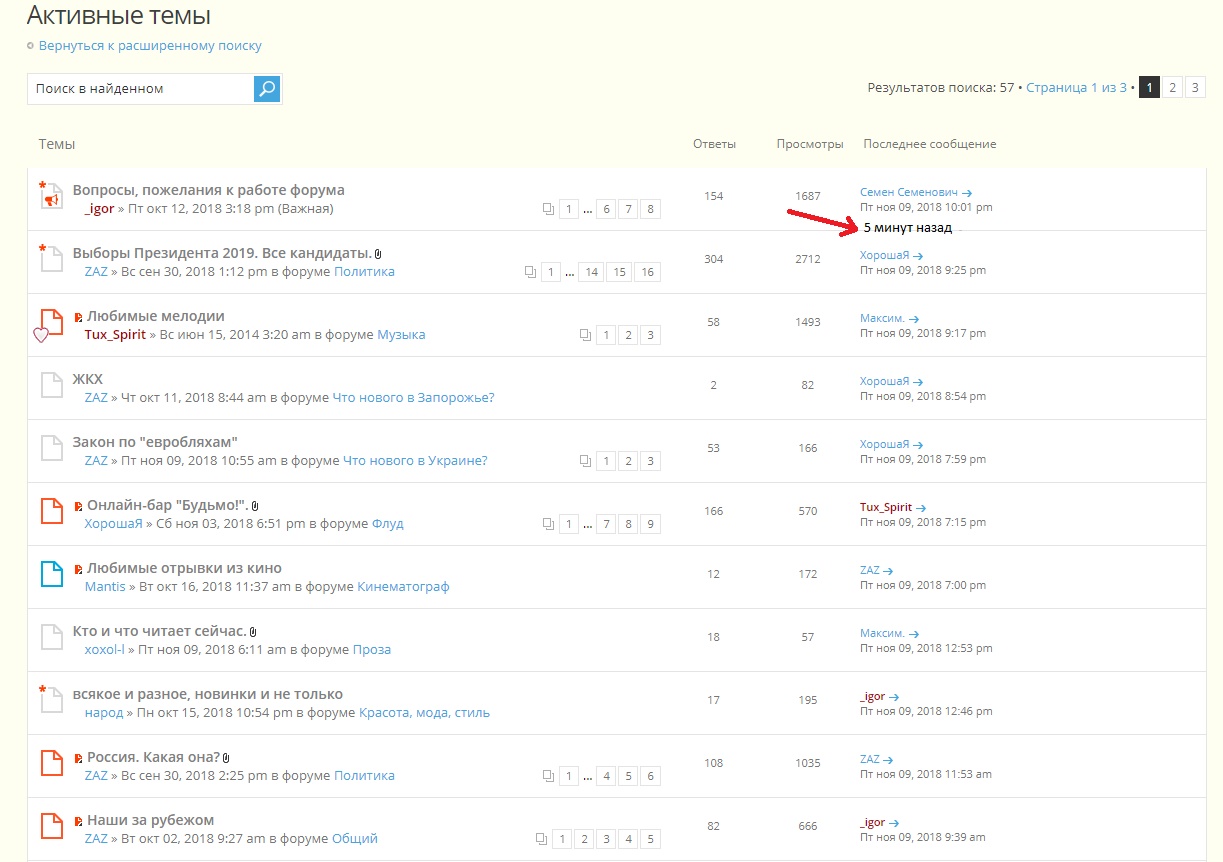Screen dimensions: 1223x862
Task: Click the blue topic icon for Любимые отрывки из кино
Action: tap(50, 575)
